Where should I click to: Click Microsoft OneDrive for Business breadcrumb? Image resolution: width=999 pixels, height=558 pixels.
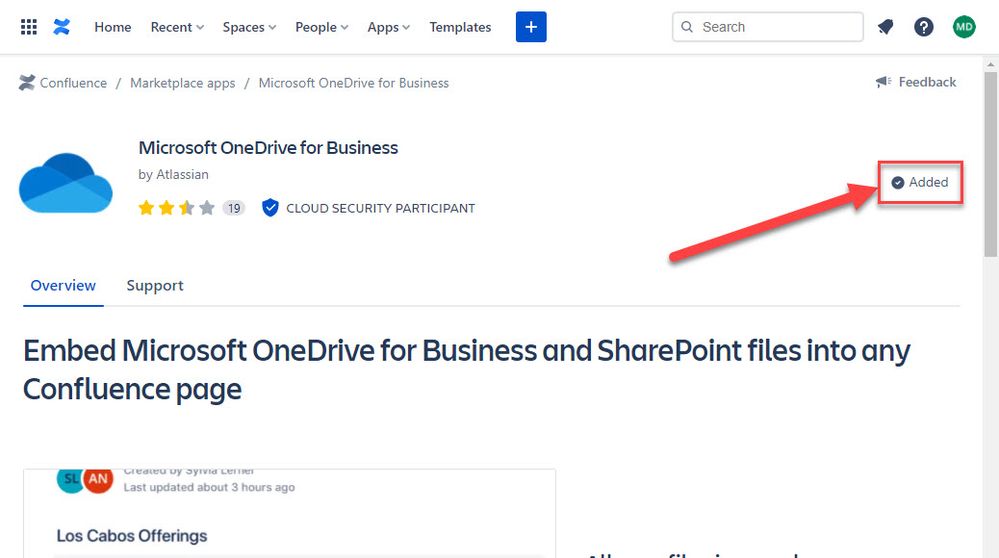tap(354, 83)
